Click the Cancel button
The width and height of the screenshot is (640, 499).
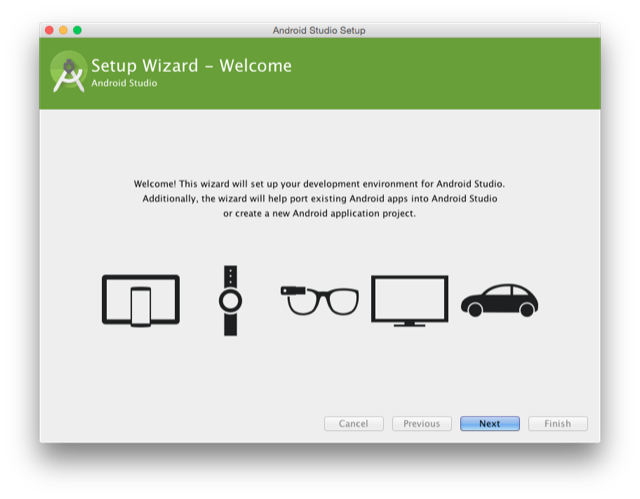tap(354, 424)
